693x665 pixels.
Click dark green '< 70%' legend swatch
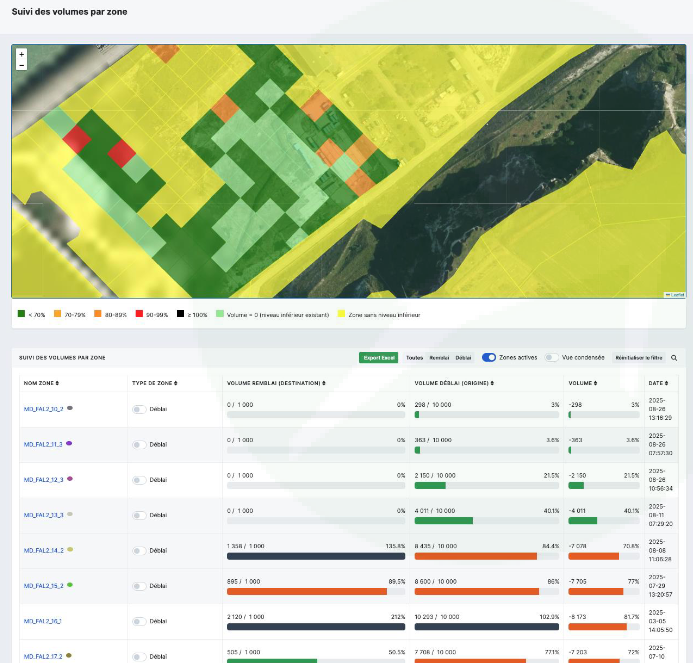21,314
